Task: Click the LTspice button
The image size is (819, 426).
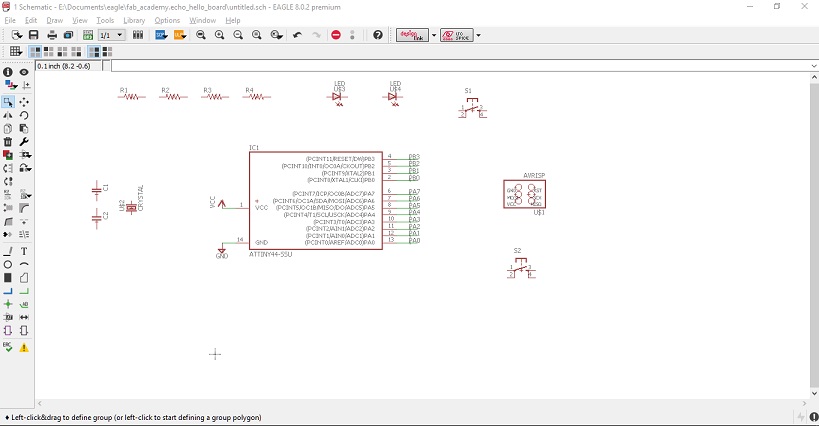Action: click(457, 35)
